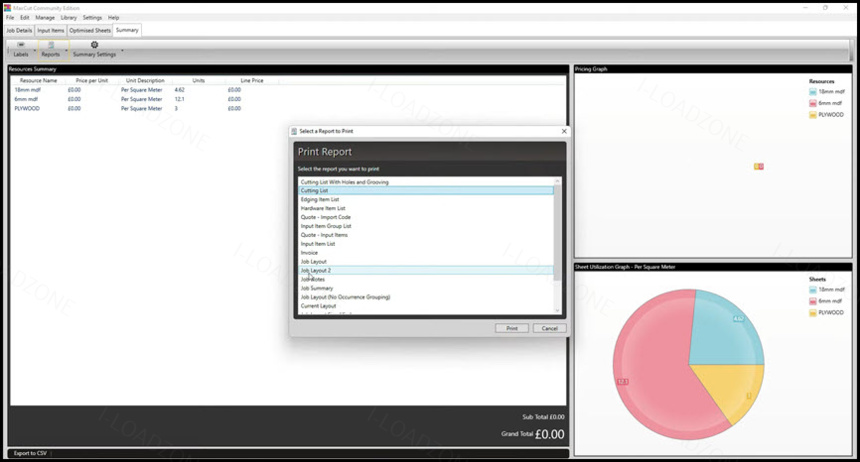Image resolution: width=860 pixels, height=462 pixels.
Task: Open the Settings menu
Action: coord(92,18)
